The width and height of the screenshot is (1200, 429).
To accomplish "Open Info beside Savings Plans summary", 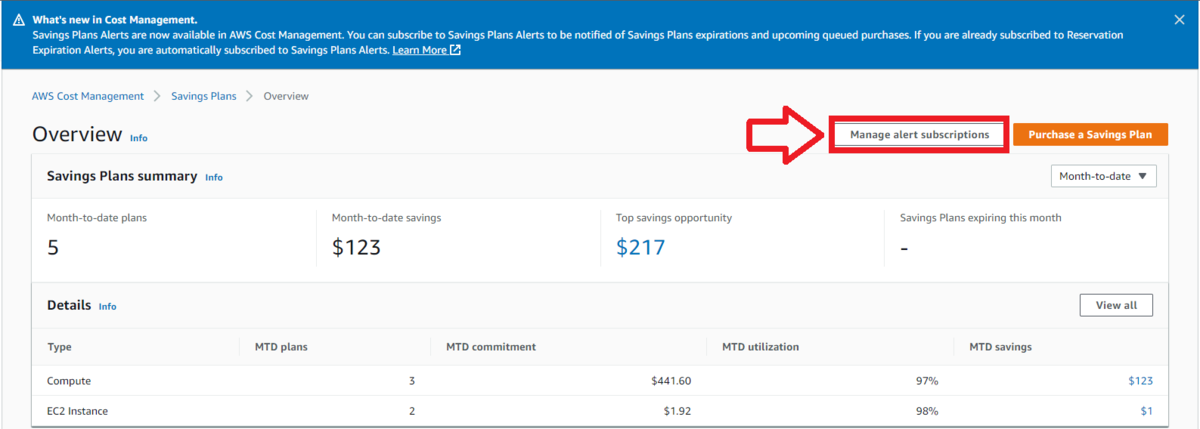I will pyautogui.click(x=214, y=177).
